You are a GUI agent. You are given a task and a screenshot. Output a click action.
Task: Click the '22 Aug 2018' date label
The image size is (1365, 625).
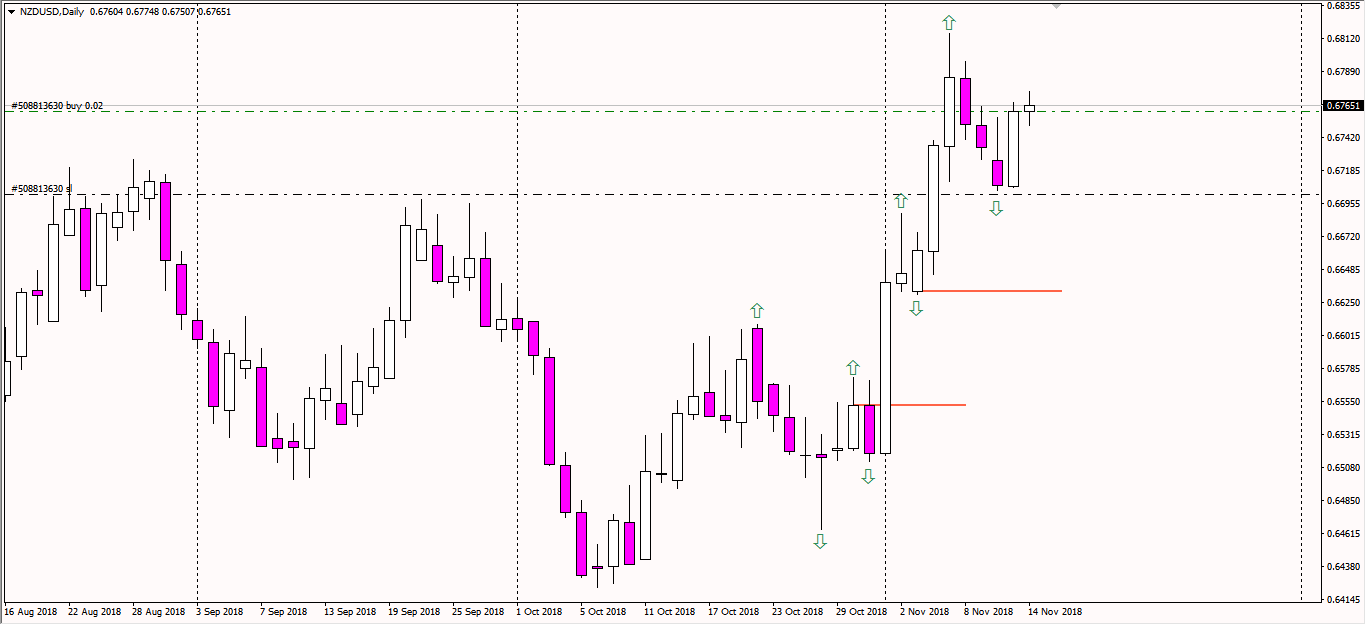click(94, 611)
